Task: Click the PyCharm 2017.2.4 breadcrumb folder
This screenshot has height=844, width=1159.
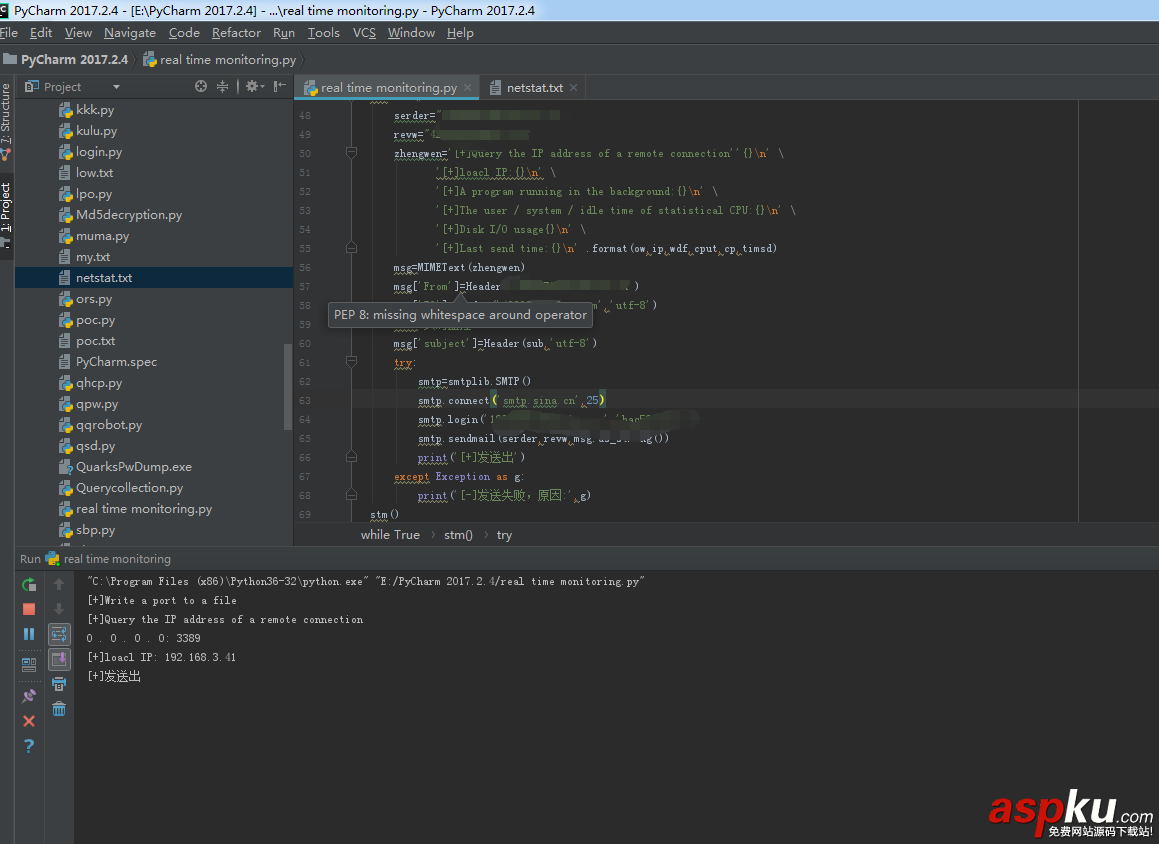Action: coord(66,60)
